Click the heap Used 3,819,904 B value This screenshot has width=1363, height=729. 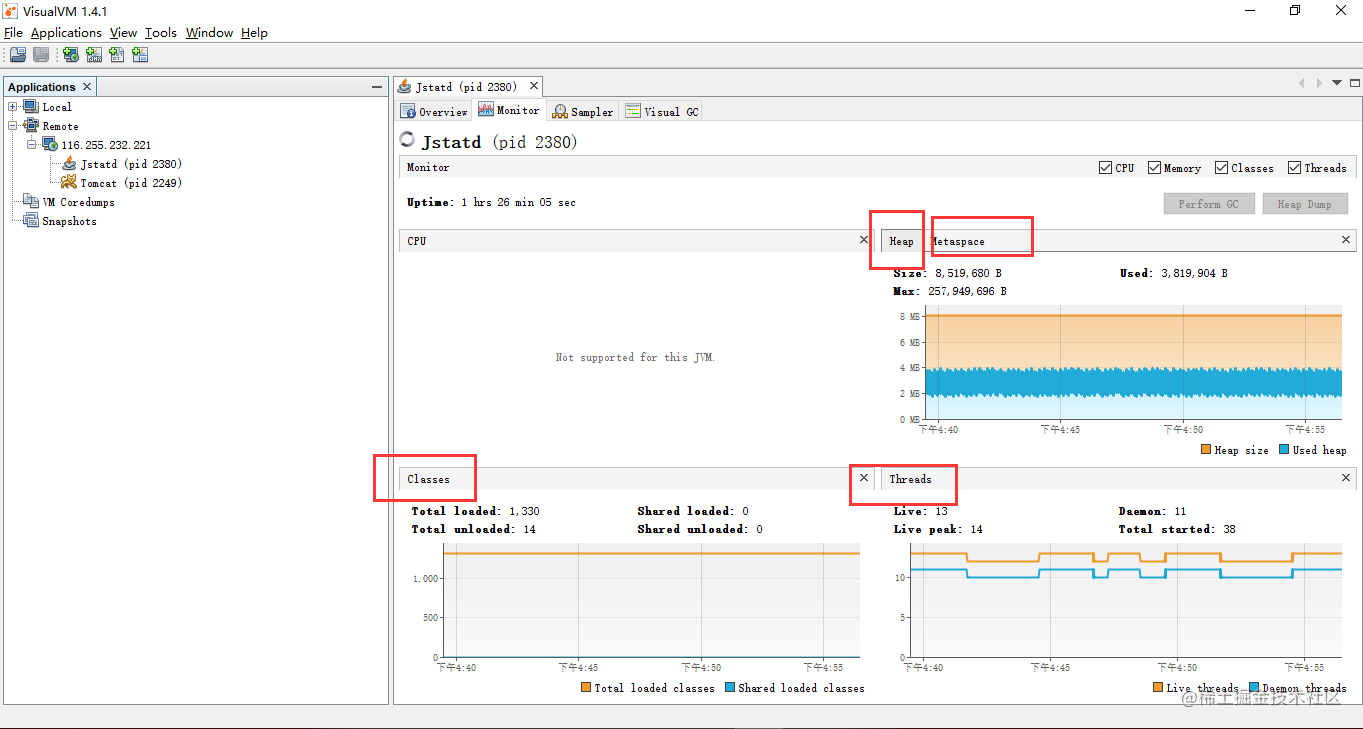point(1195,273)
